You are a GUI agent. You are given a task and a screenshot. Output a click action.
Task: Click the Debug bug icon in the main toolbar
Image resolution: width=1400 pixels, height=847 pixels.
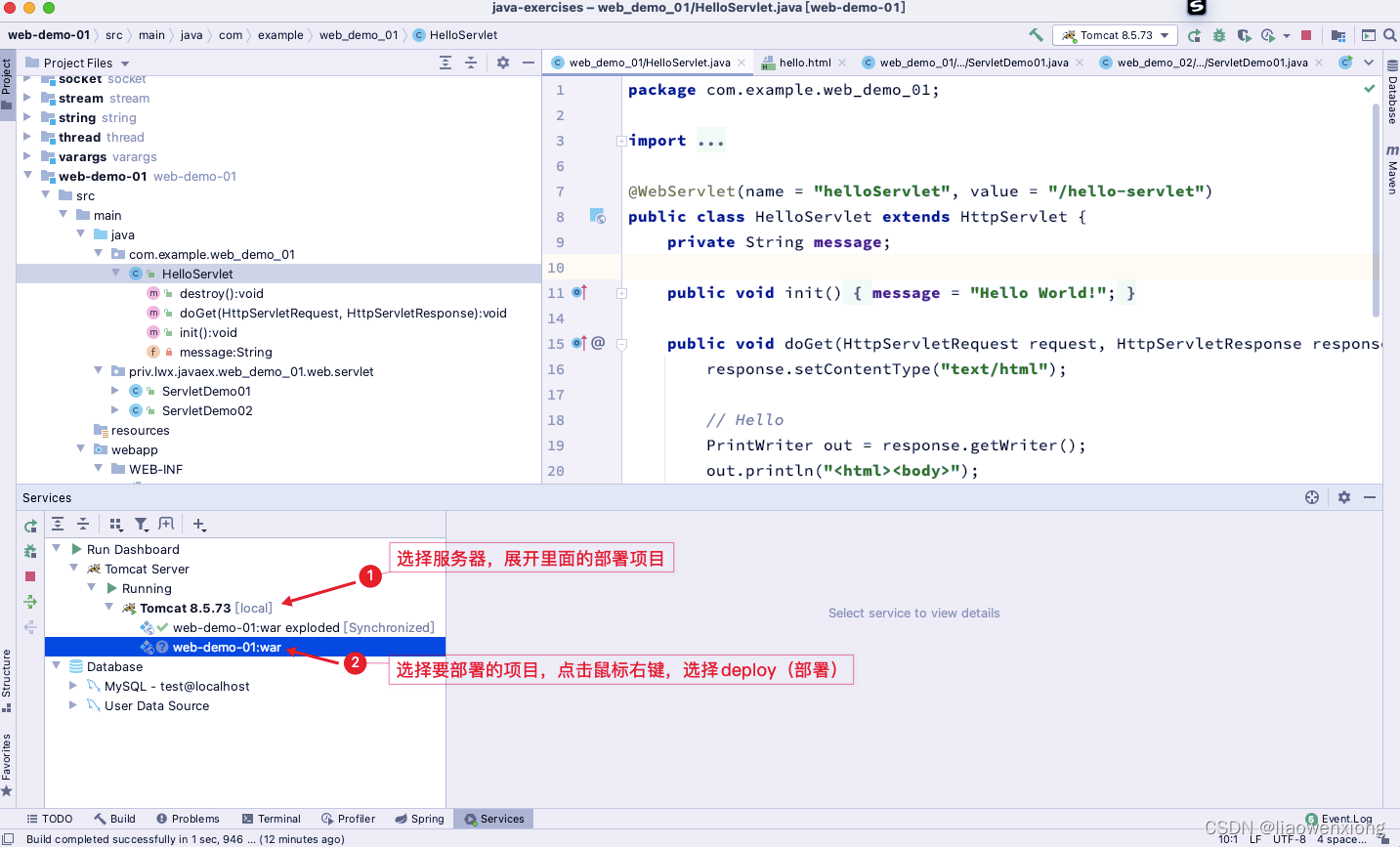pos(1218,35)
